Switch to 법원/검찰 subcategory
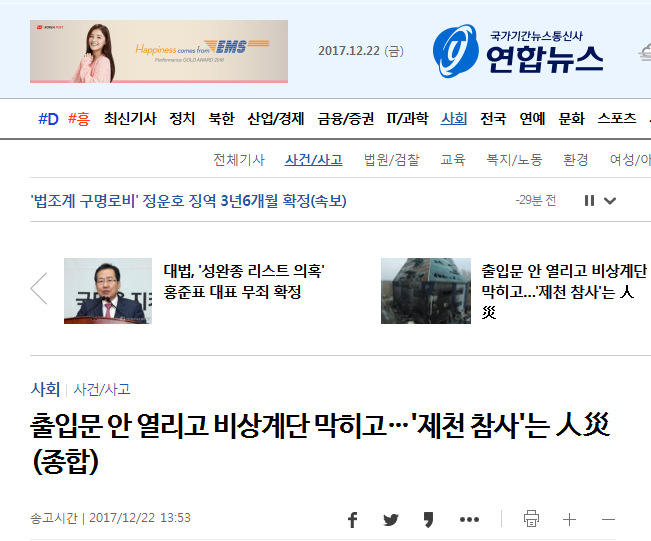 tap(392, 159)
